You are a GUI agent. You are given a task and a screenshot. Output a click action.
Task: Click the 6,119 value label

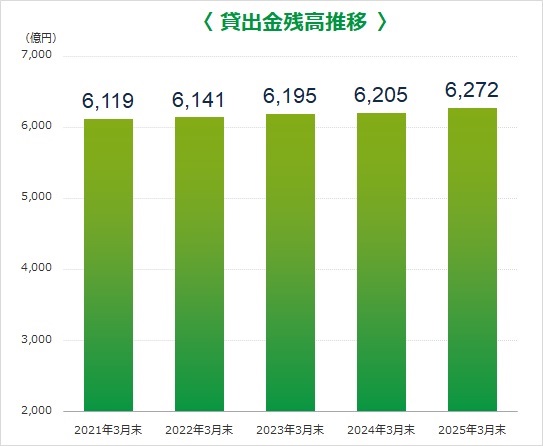pos(108,101)
